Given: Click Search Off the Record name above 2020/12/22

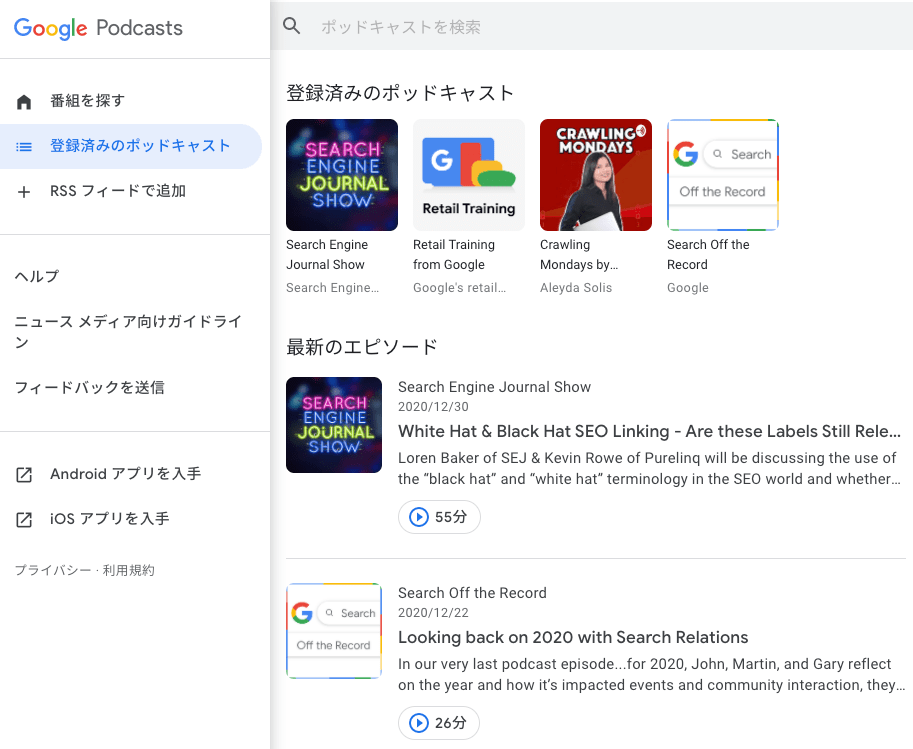Looking at the screenshot, I should point(472,593).
